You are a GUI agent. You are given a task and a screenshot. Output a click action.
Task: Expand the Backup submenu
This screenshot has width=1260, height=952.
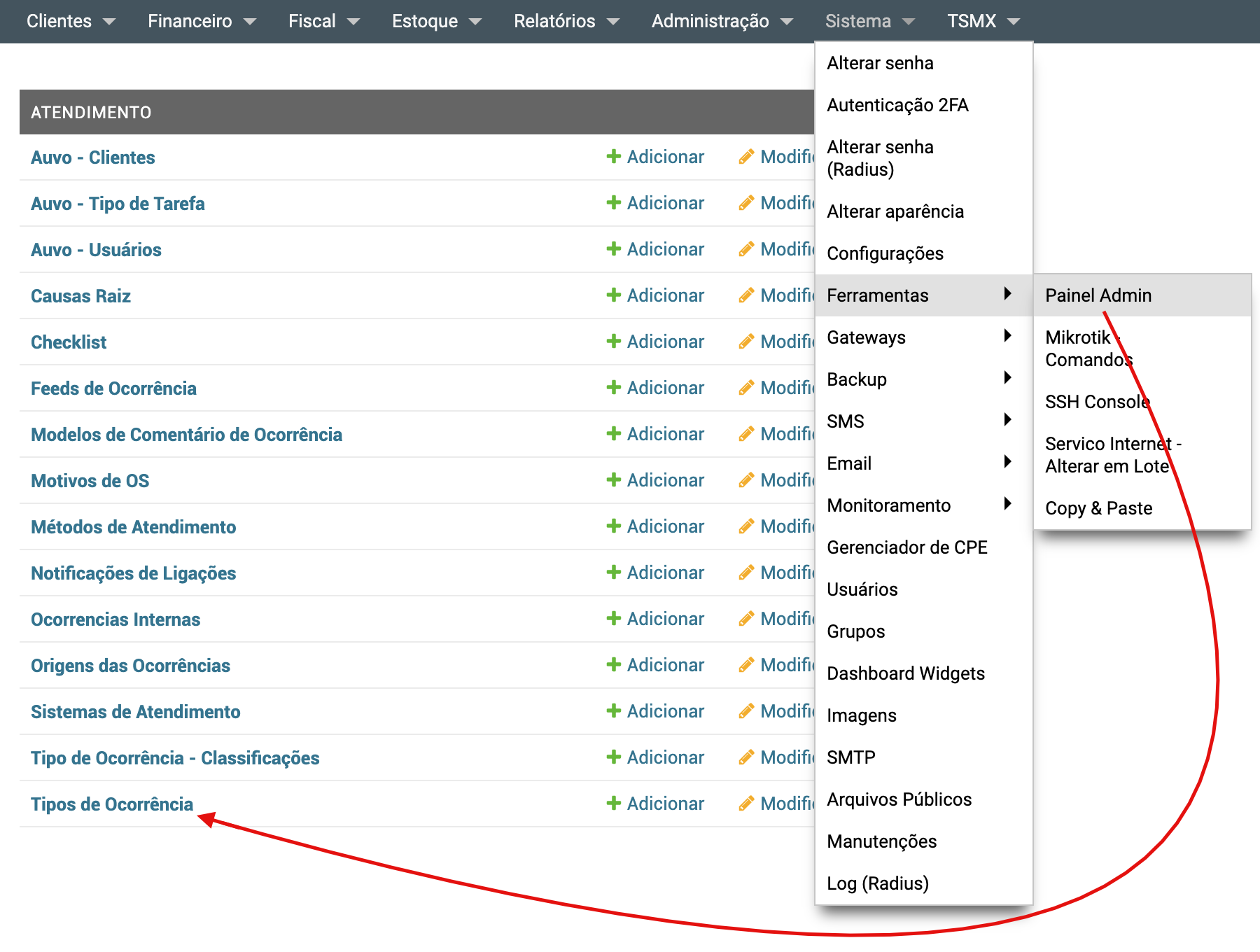pos(1007,378)
